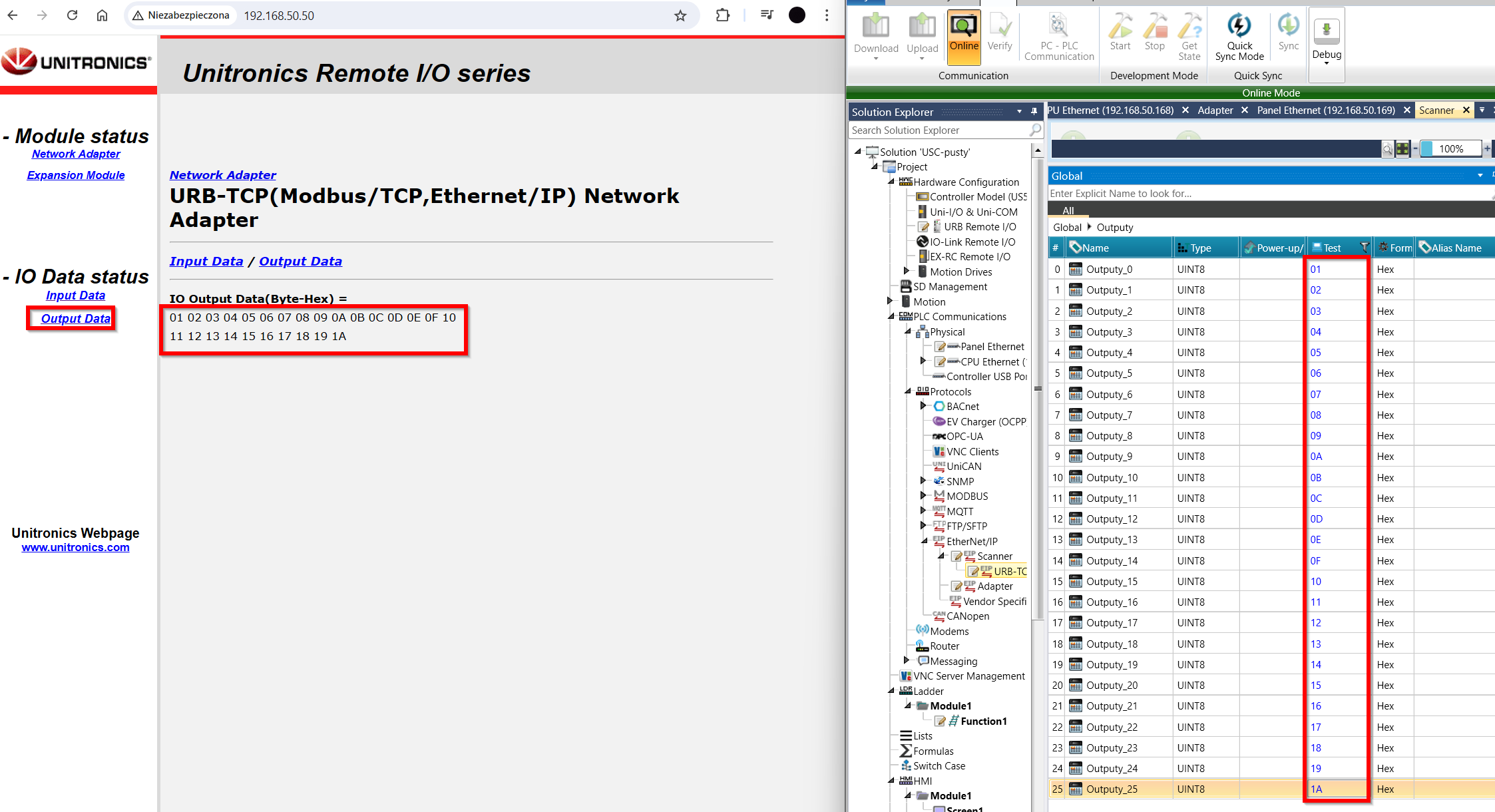Click Input Data link above IO output
The width and height of the screenshot is (1495, 812).
coord(206,262)
